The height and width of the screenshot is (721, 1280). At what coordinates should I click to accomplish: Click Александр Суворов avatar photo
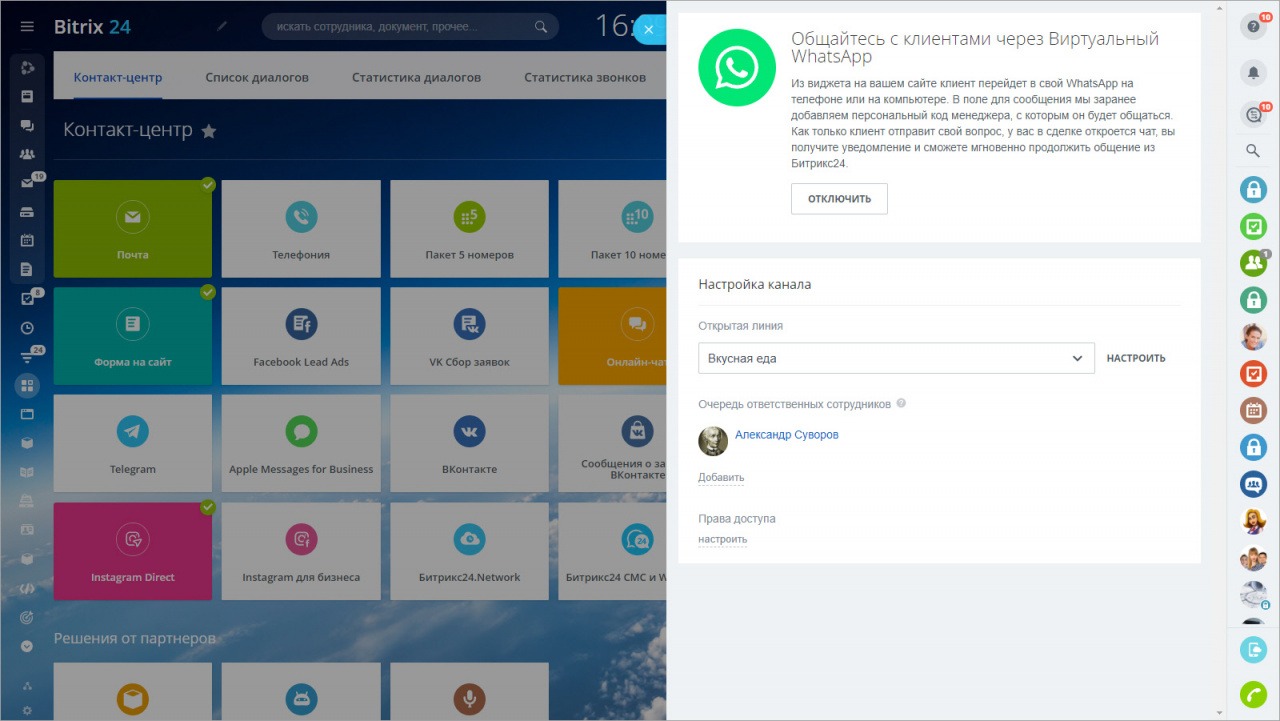[713, 441]
